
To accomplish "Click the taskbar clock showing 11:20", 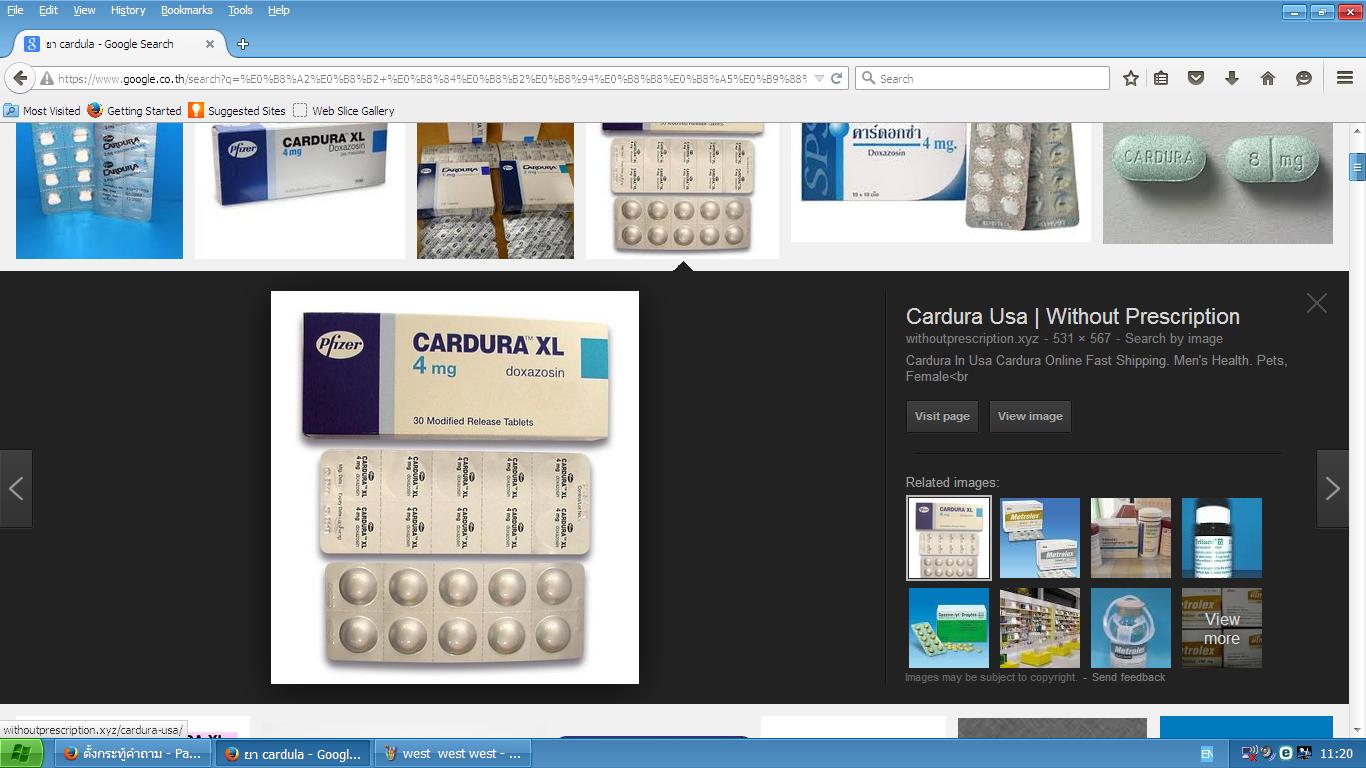I will click(1336, 754).
